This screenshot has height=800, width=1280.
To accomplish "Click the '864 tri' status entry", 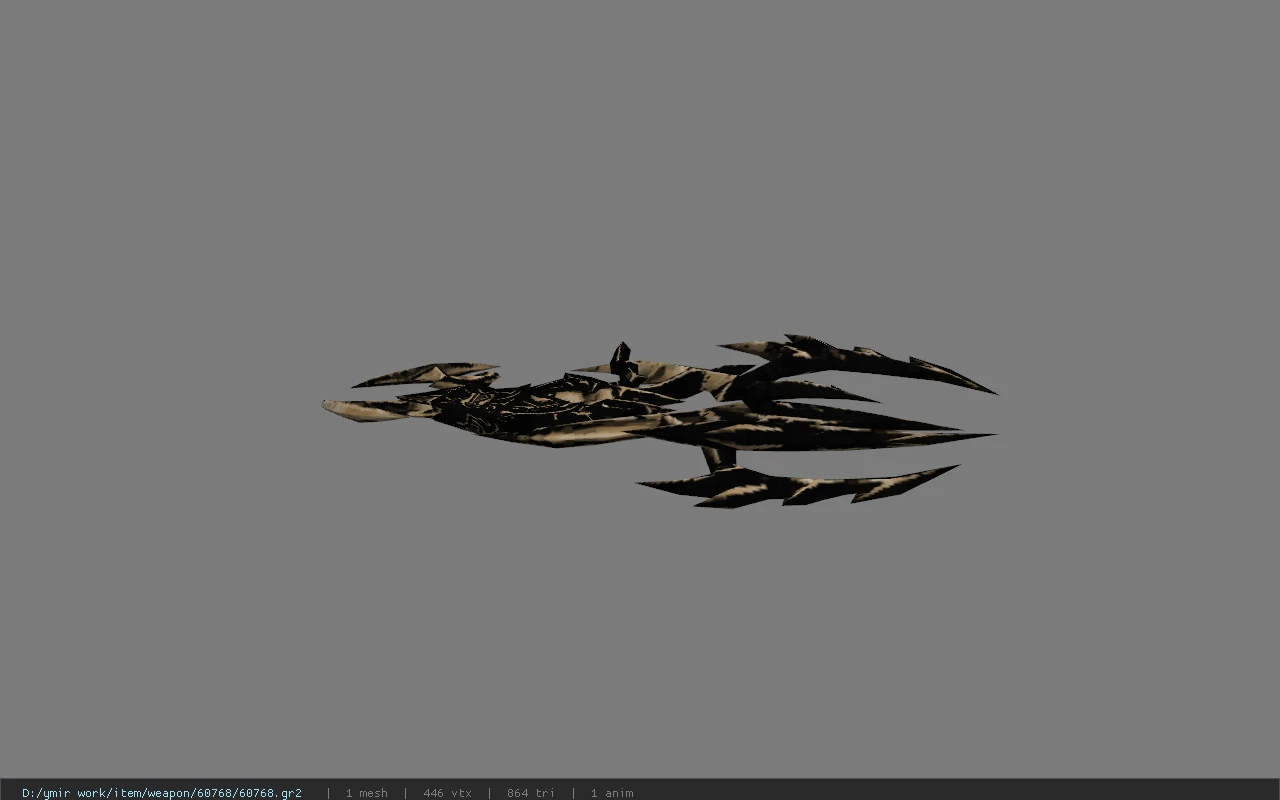I will click(x=531, y=793).
